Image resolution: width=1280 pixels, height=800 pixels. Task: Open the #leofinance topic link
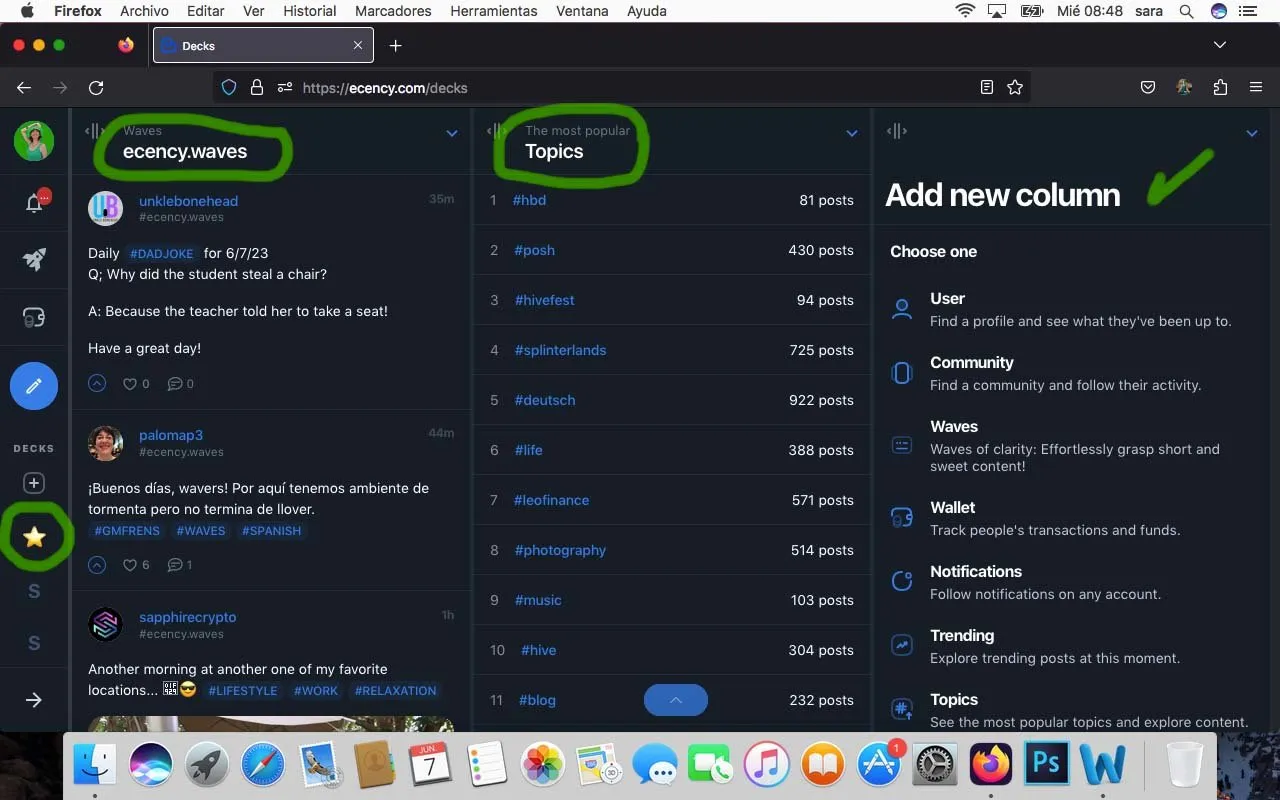(x=551, y=500)
